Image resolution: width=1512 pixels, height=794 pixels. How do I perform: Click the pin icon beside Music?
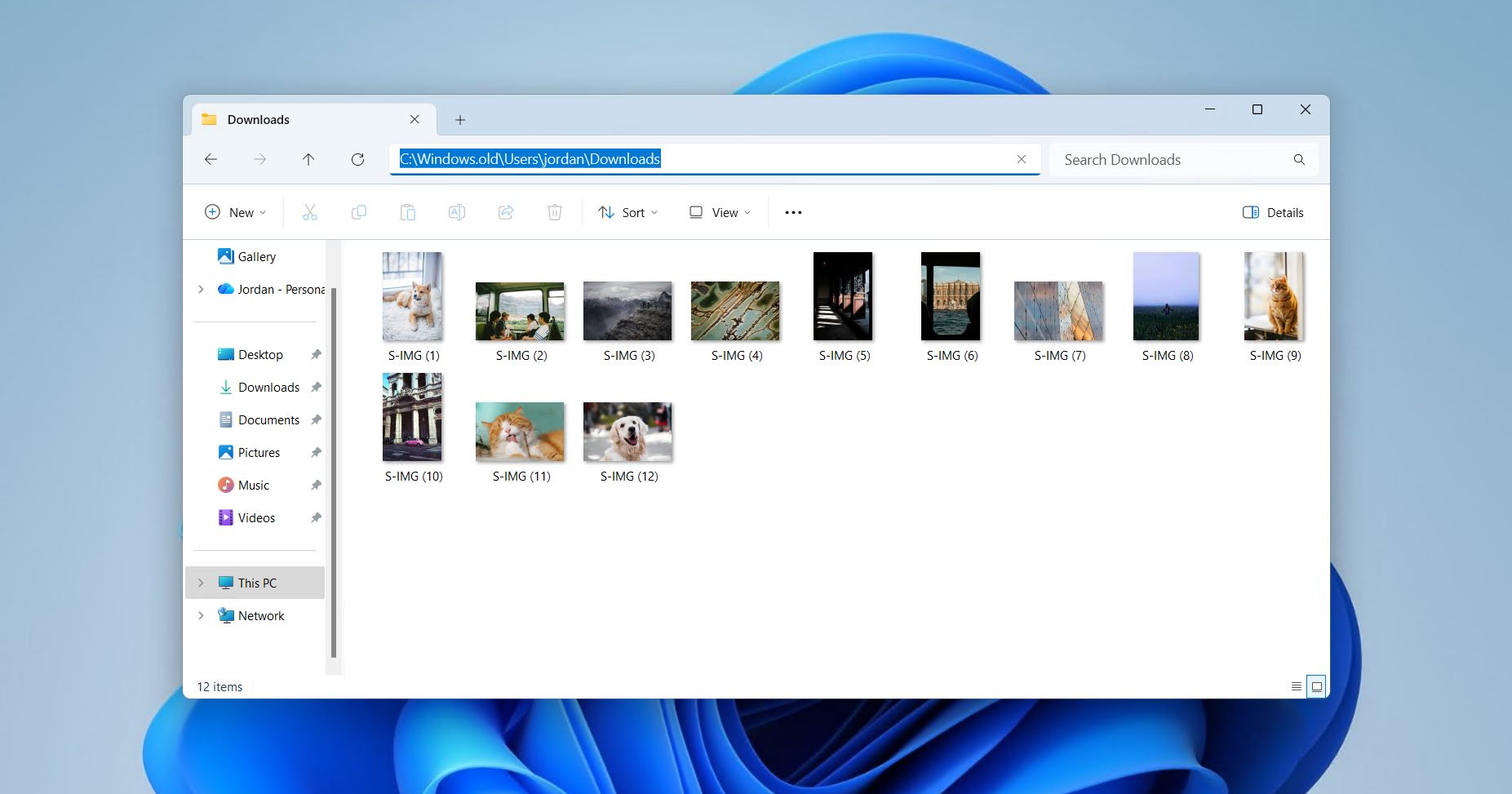pyautogui.click(x=316, y=485)
